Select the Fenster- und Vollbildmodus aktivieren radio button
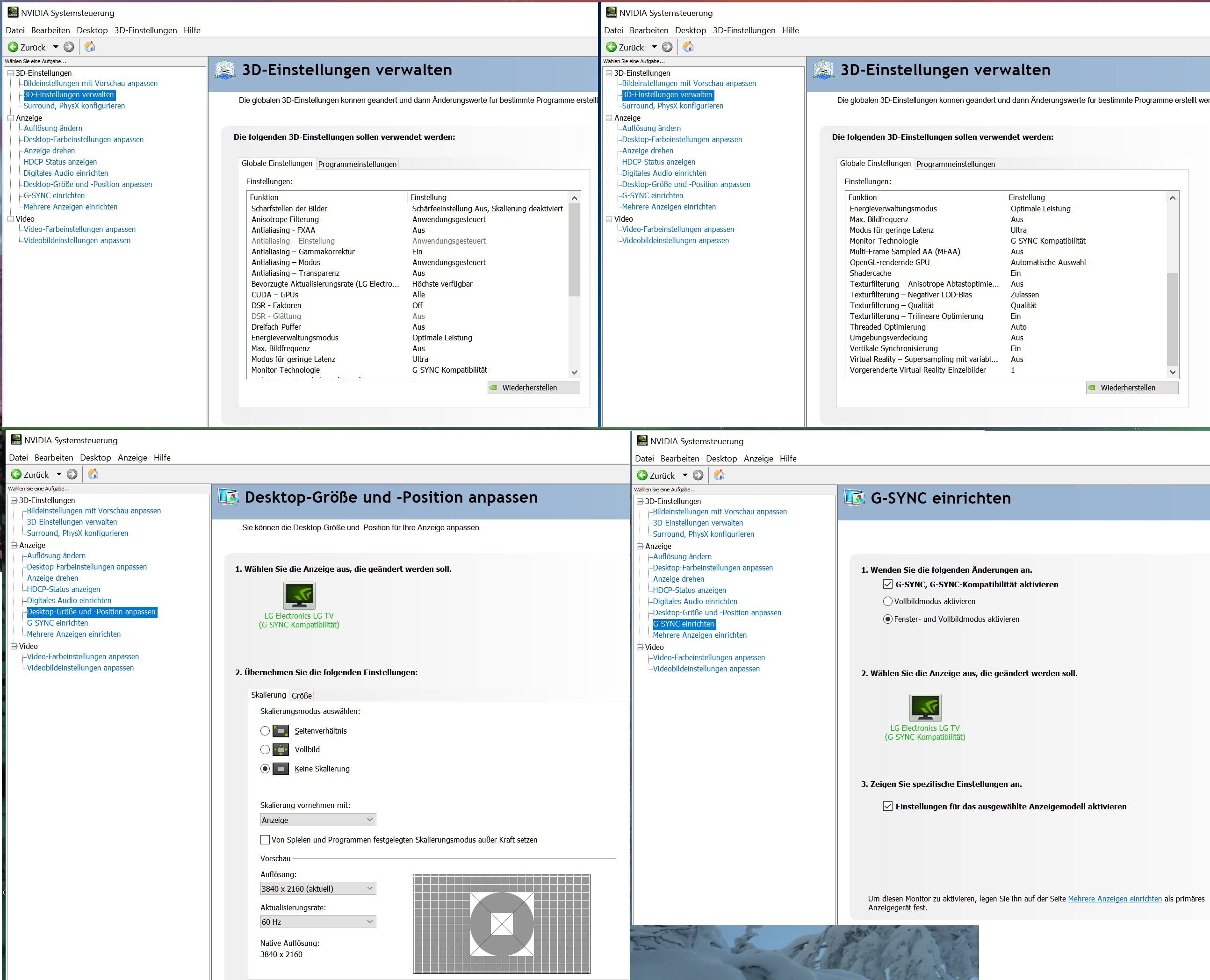 click(x=888, y=619)
